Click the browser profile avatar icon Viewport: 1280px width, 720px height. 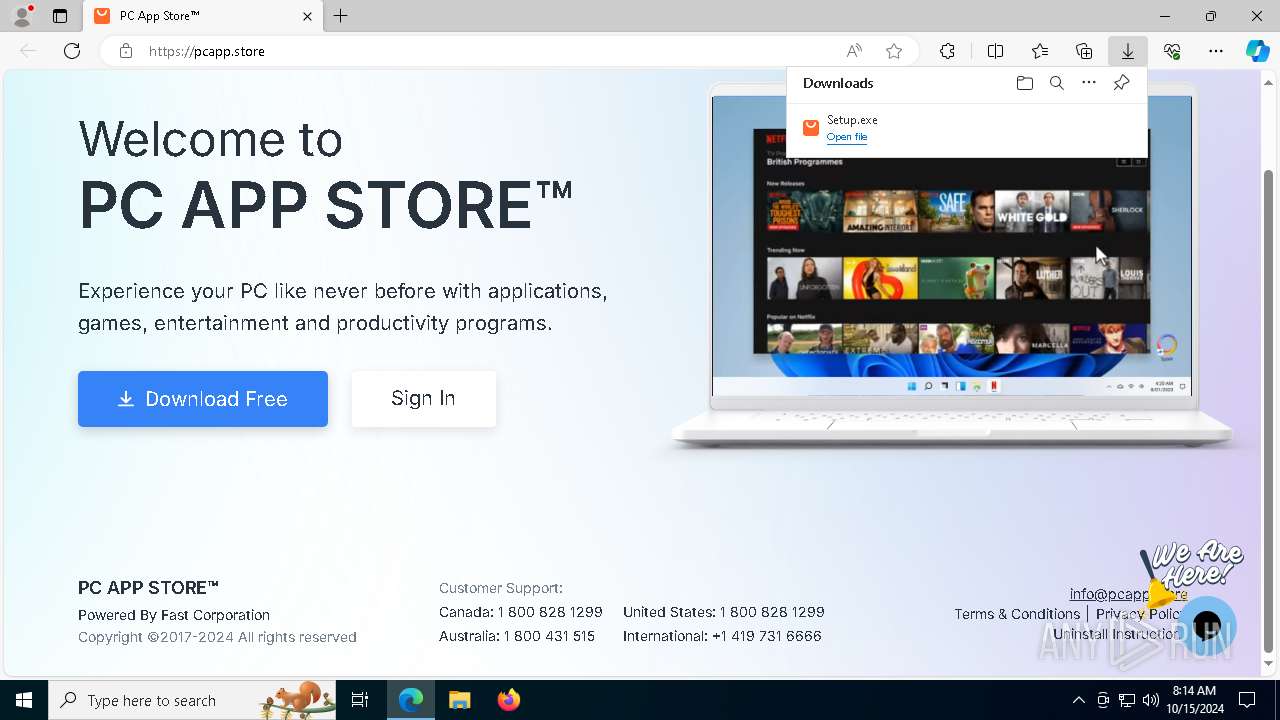tap(21, 16)
